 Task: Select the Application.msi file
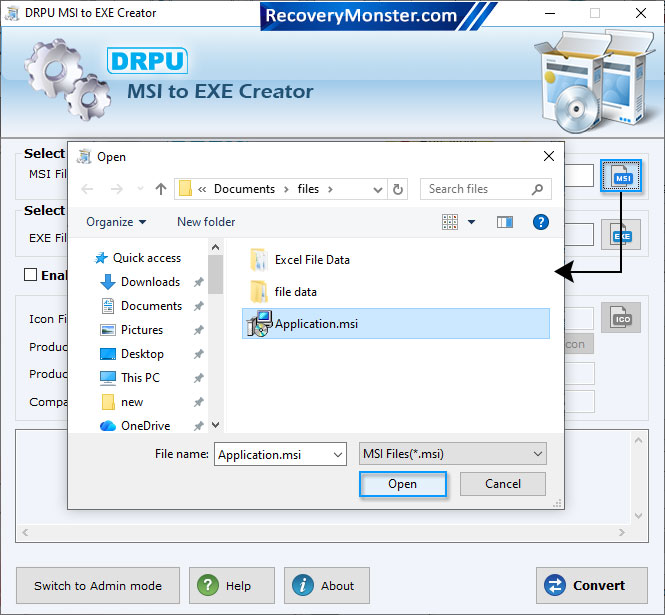(316, 323)
